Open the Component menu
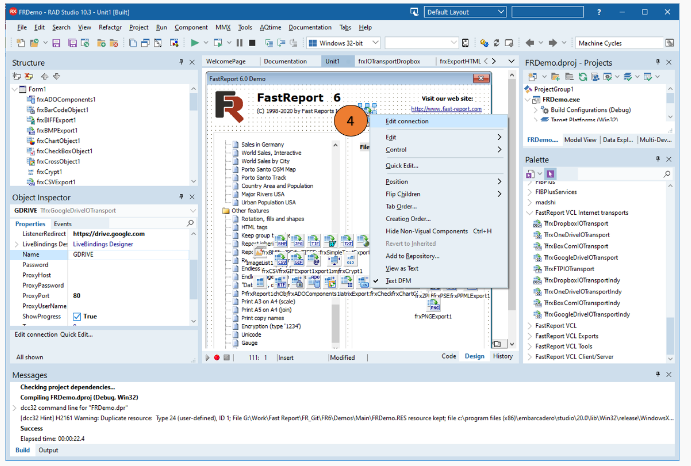The height and width of the screenshot is (466, 691). point(191,27)
